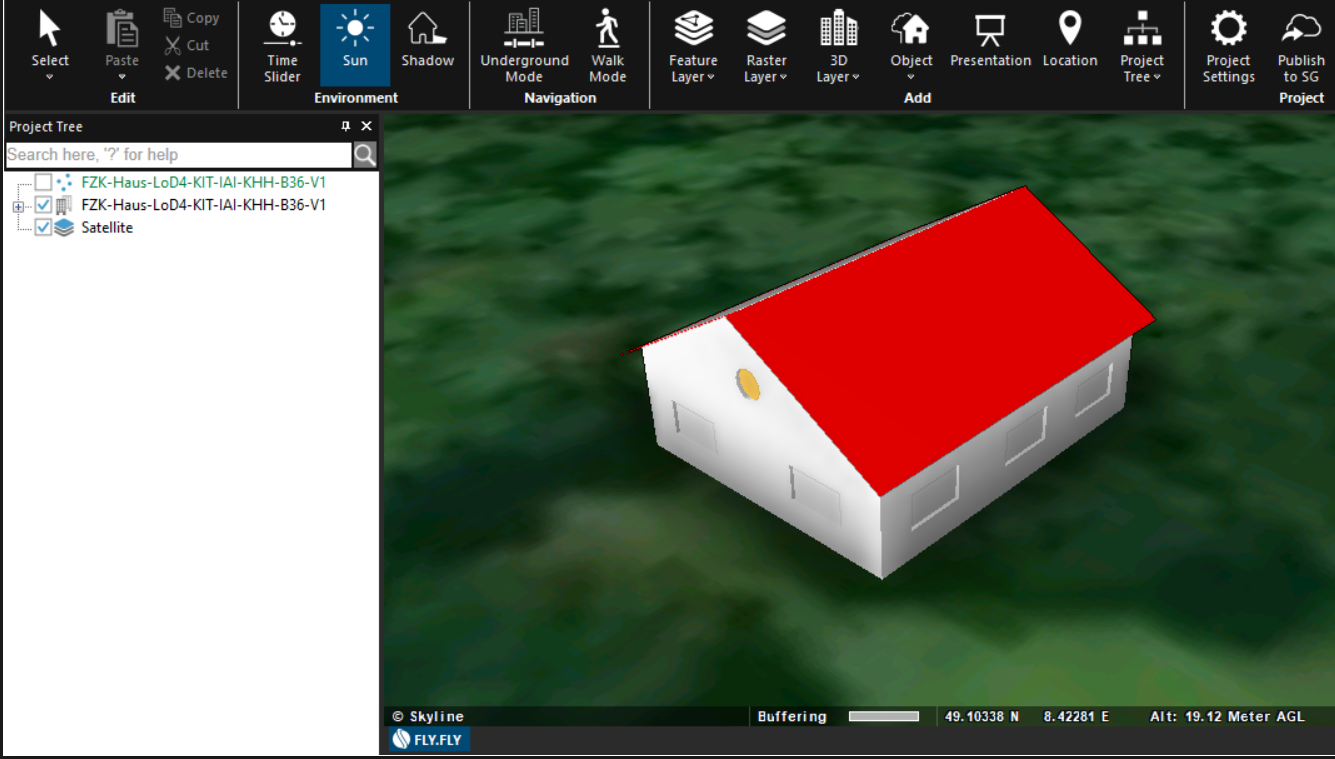Select the black FZK-Haus-LoD4 building entry

pyautogui.click(x=204, y=205)
